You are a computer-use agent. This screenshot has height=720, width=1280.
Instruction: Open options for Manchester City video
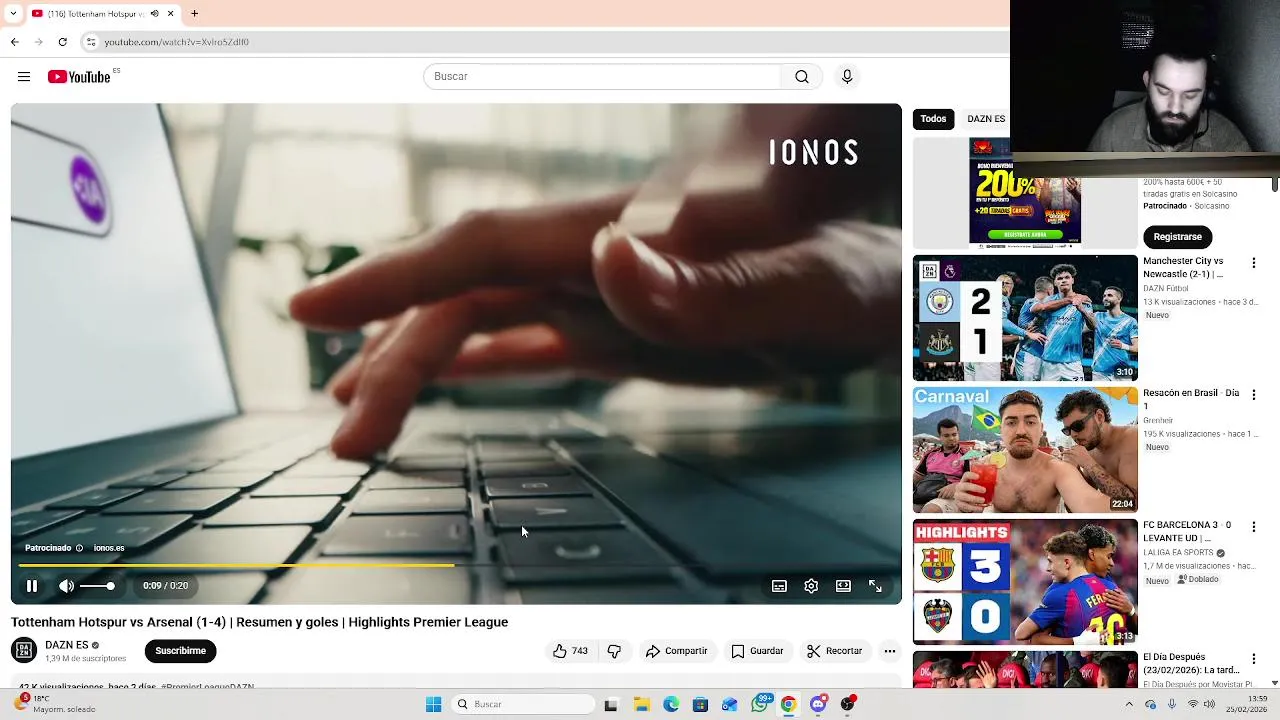(x=1254, y=263)
